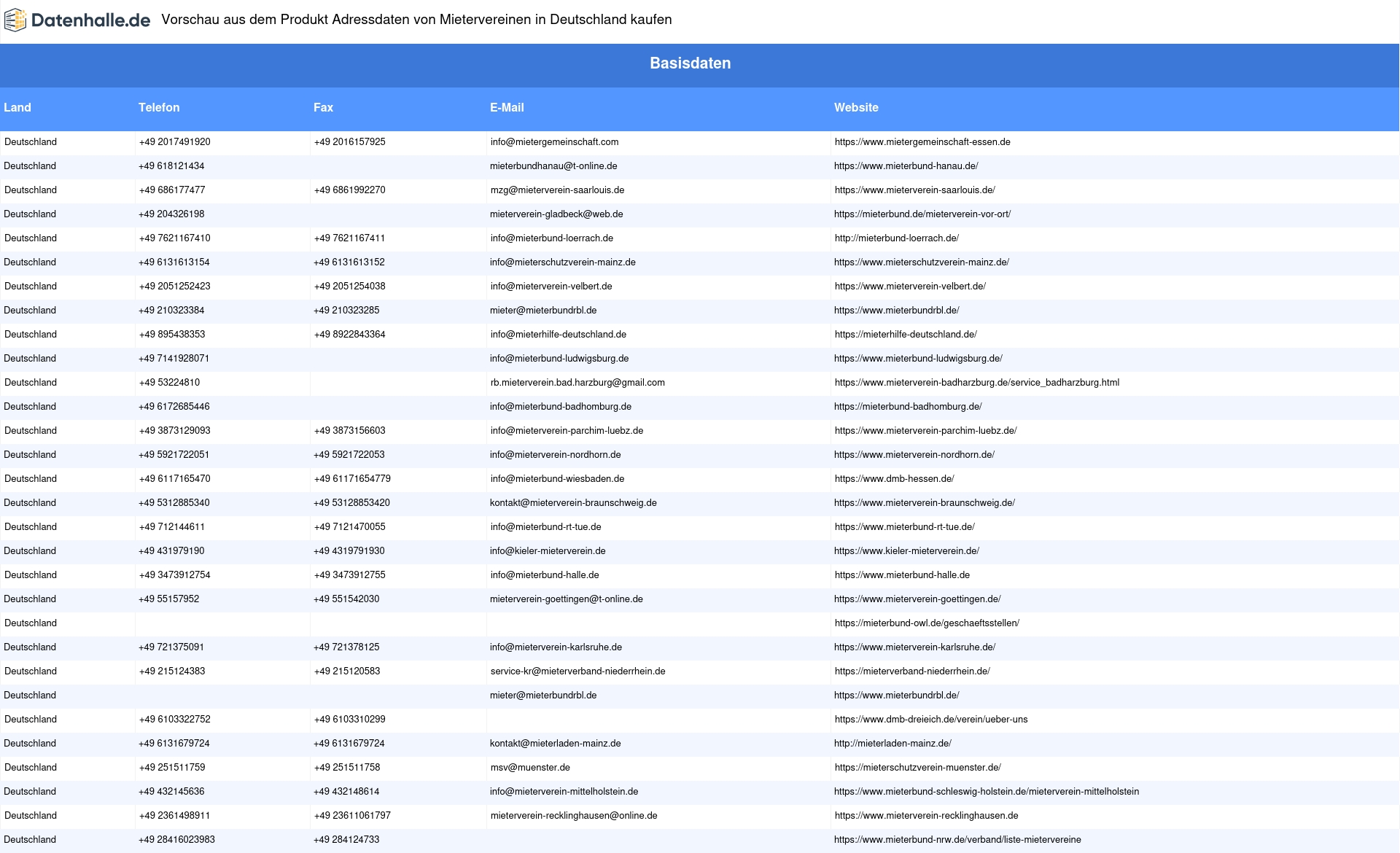Click email mieterbundhanau@t-online.de
This screenshot has height=853, width=1400.
pyautogui.click(x=553, y=166)
